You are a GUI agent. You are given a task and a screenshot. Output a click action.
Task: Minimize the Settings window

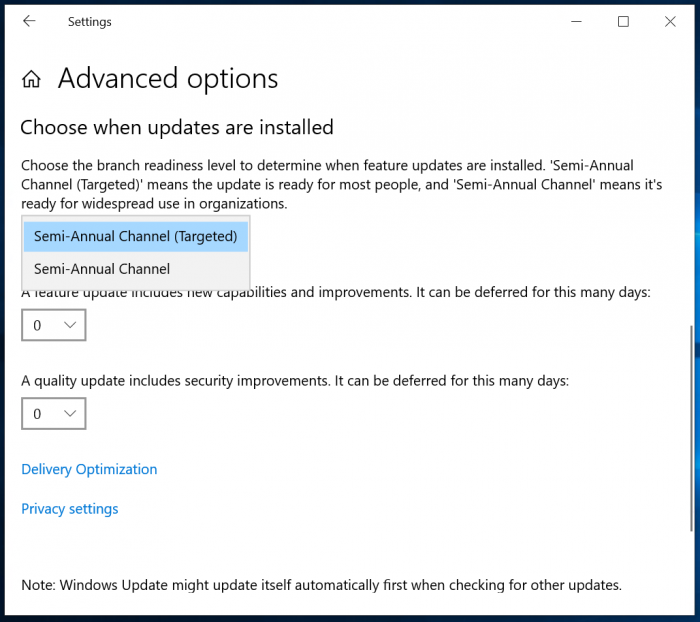[577, 21]
